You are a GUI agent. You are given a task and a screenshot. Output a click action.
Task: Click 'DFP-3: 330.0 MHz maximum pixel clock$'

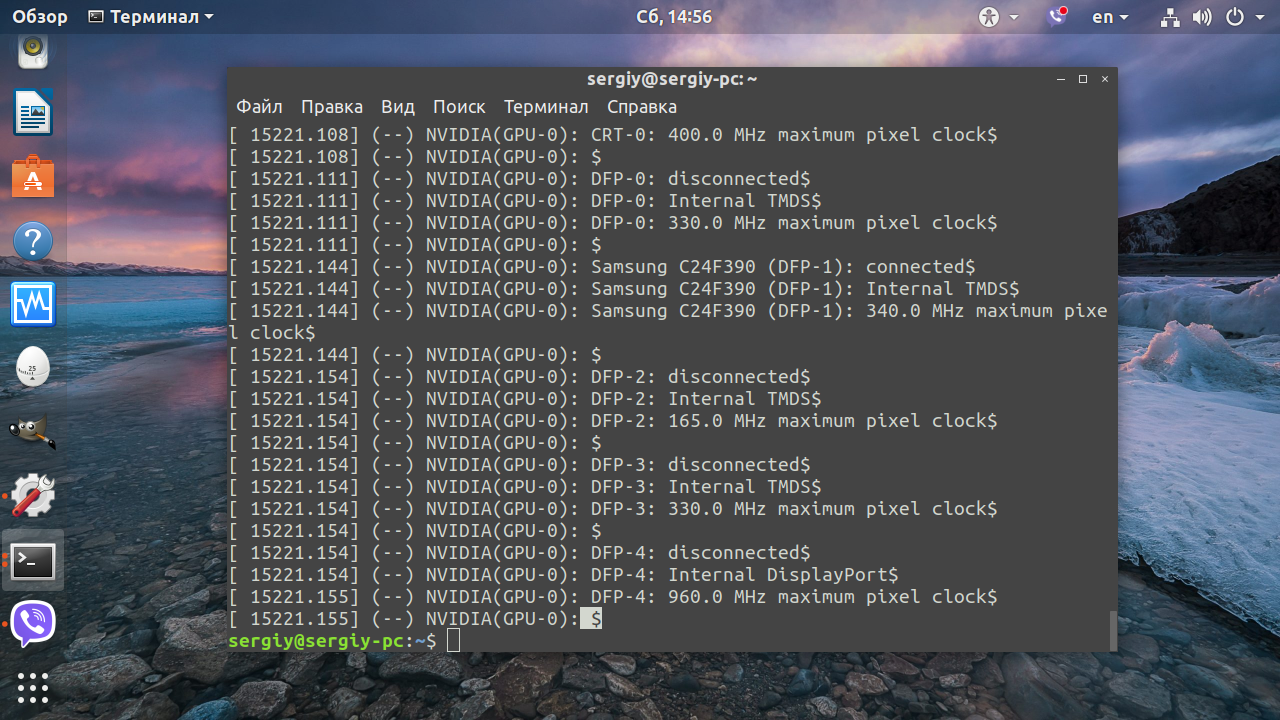coord(794,508)
